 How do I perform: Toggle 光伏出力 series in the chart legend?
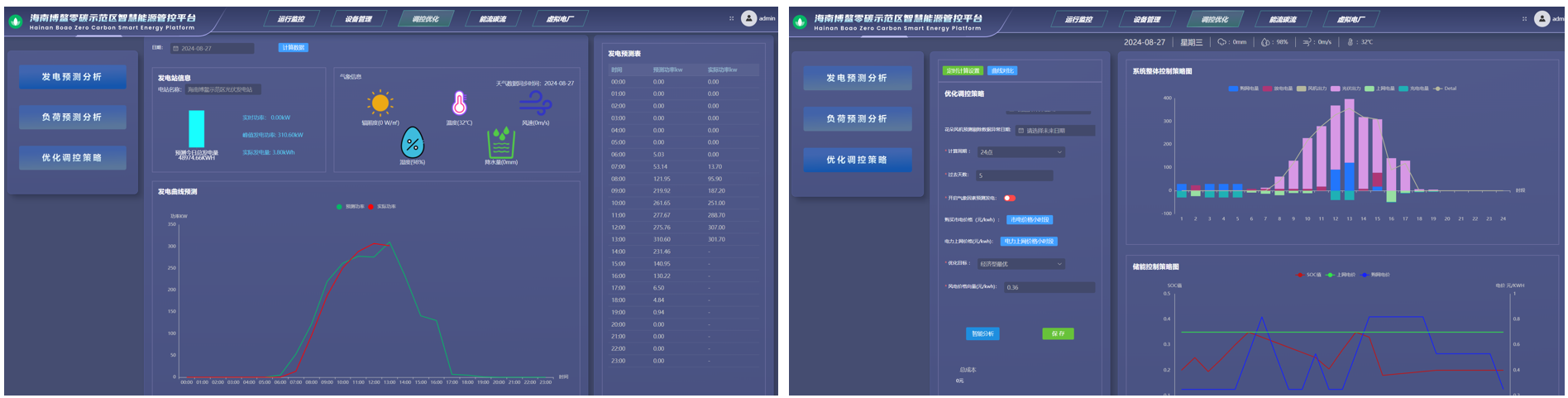click(1335, 89)
